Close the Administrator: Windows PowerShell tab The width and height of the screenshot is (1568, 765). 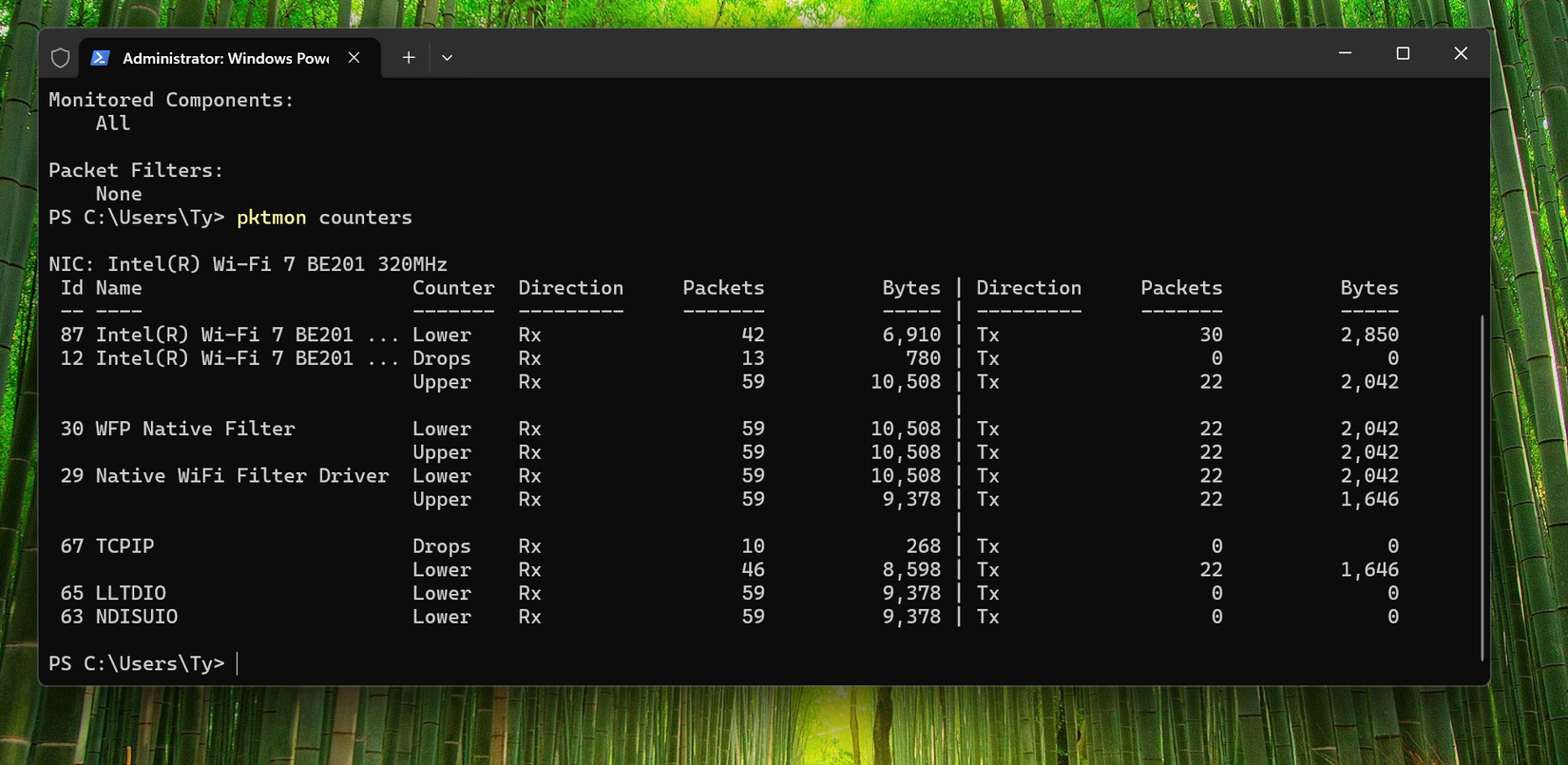point(354,58)
